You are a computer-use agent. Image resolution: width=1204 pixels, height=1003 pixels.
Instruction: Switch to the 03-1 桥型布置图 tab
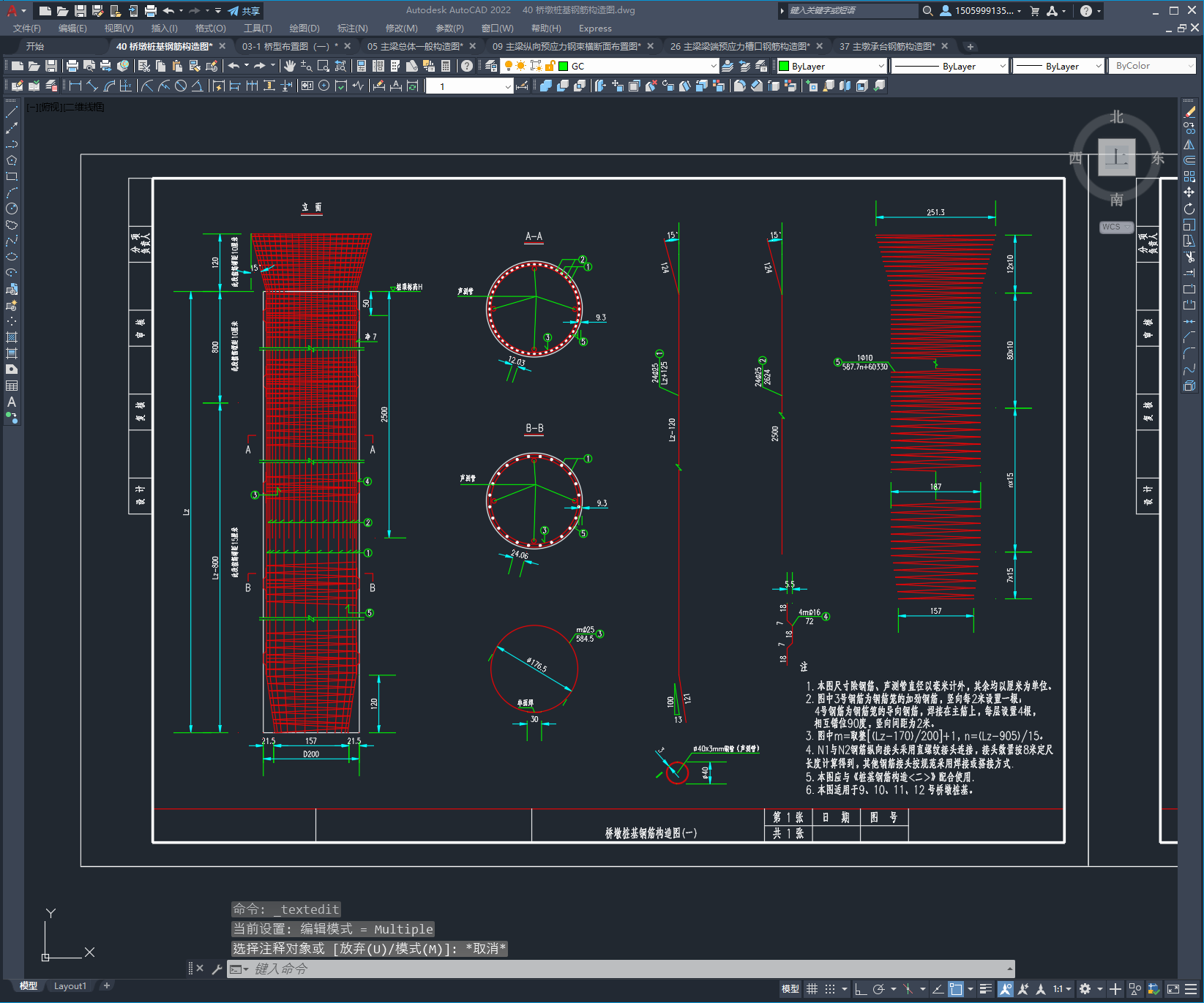[x=290, y=46]
